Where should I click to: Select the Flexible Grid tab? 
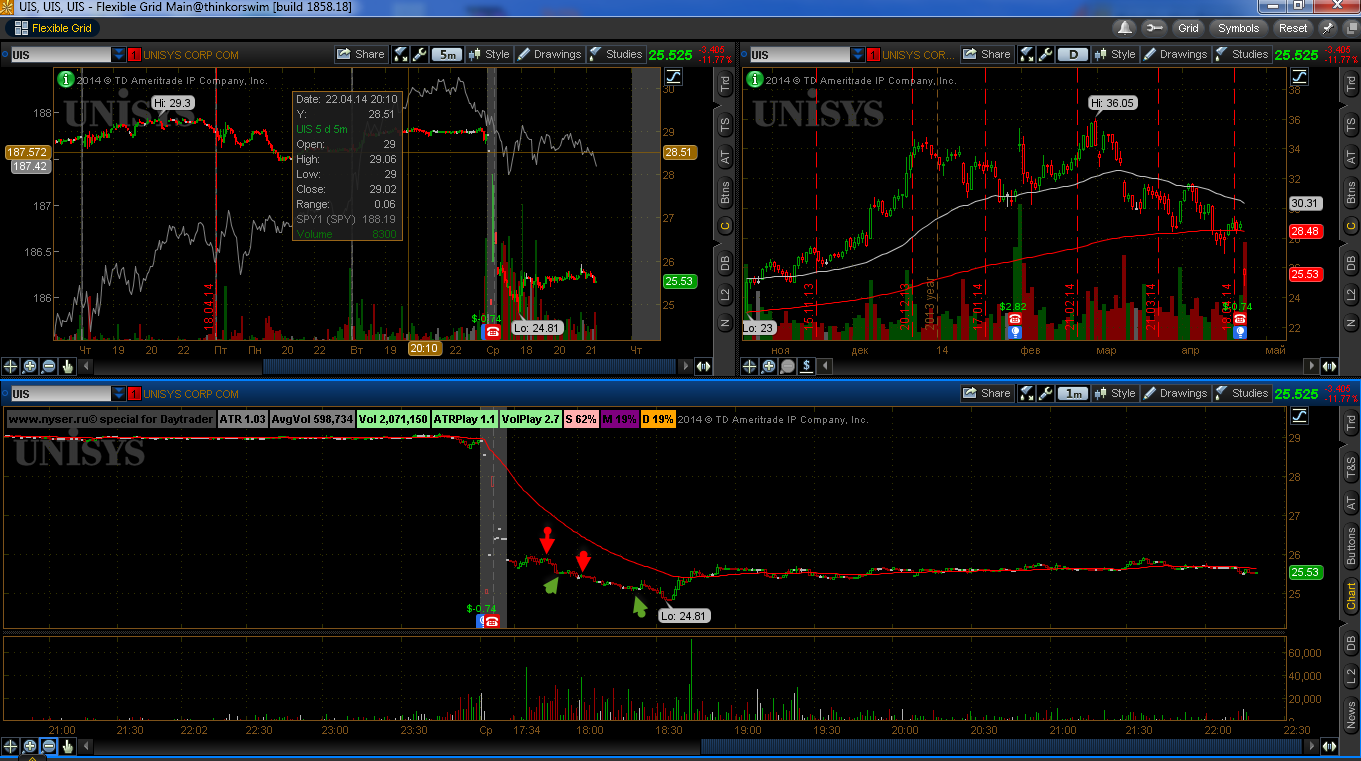52,28
